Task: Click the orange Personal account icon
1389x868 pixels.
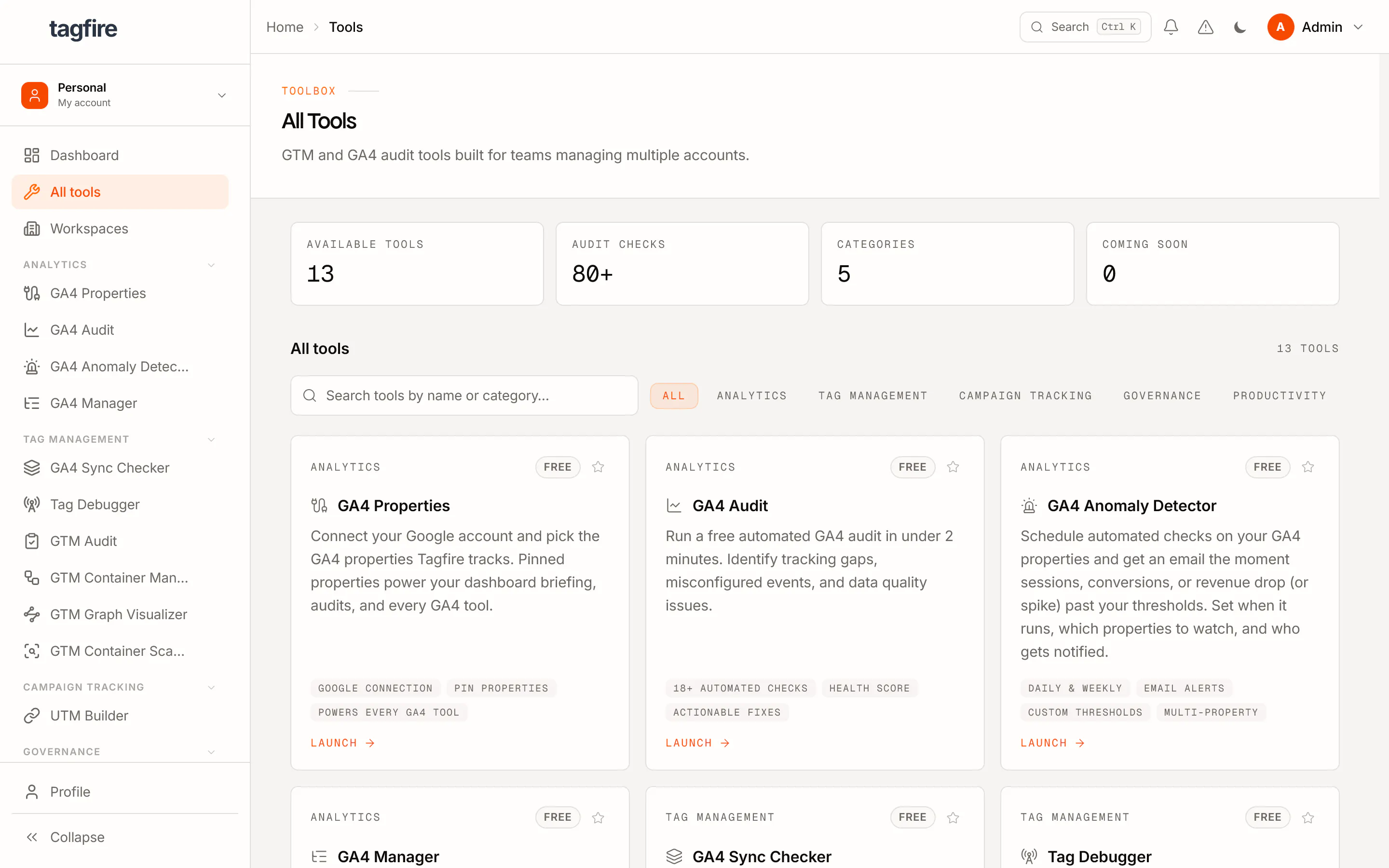Action: tap(34, 95)
